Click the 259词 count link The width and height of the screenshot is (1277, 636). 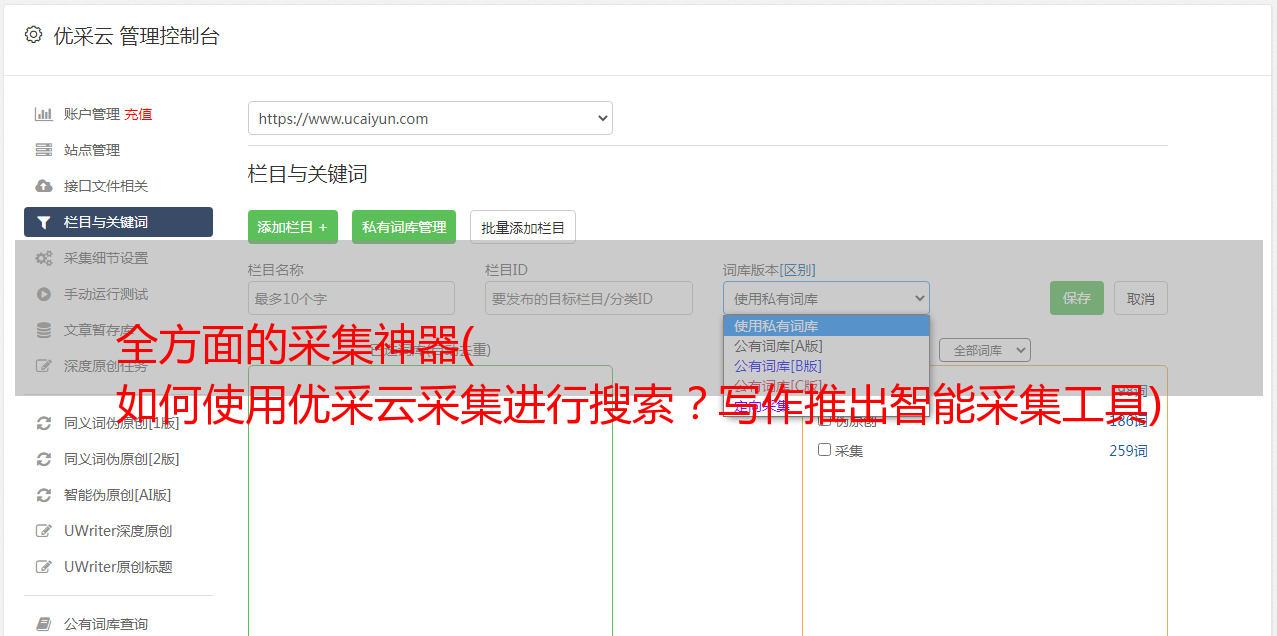coord(1128,451)
